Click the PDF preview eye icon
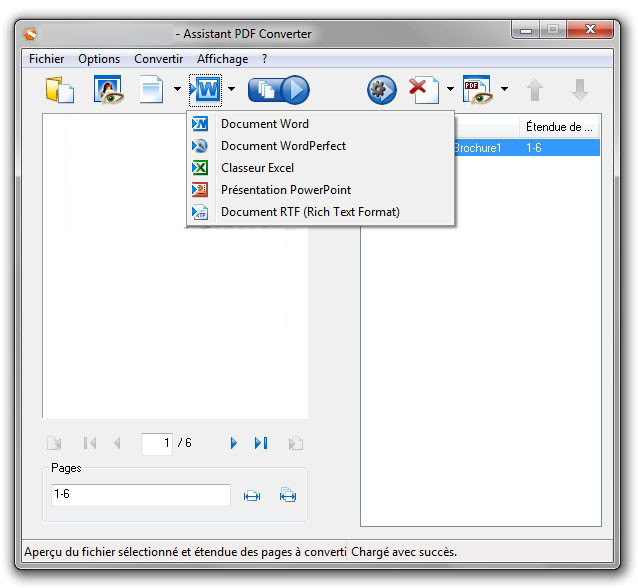 click(477, 90)
